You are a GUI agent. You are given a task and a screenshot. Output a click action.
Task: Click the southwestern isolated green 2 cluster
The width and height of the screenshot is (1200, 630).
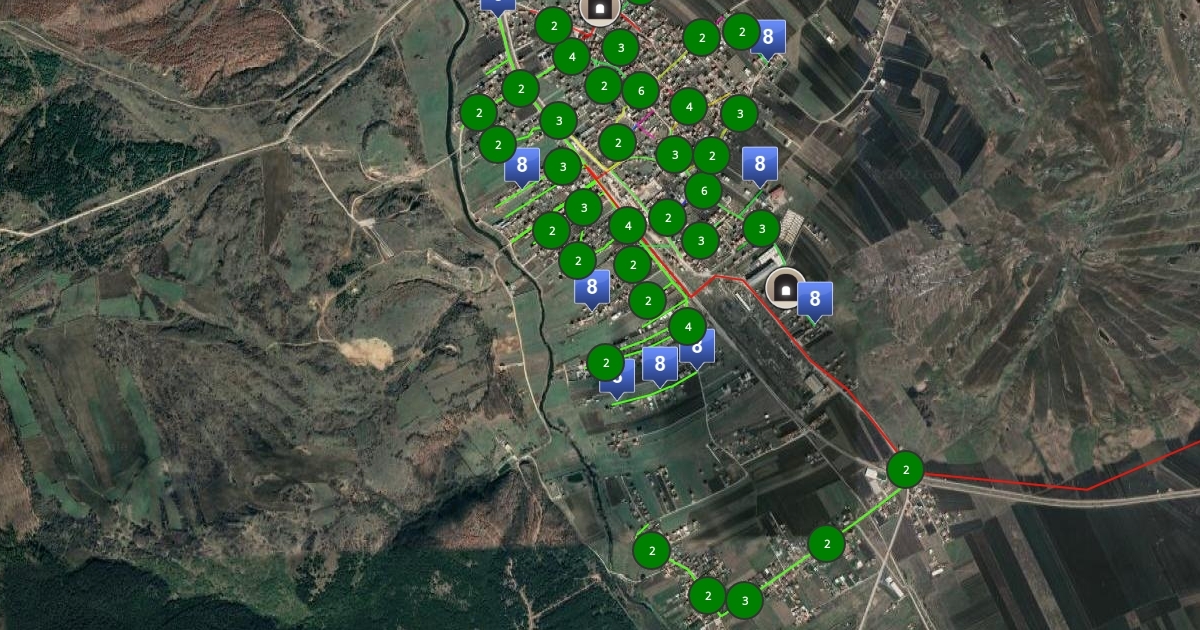651,550
